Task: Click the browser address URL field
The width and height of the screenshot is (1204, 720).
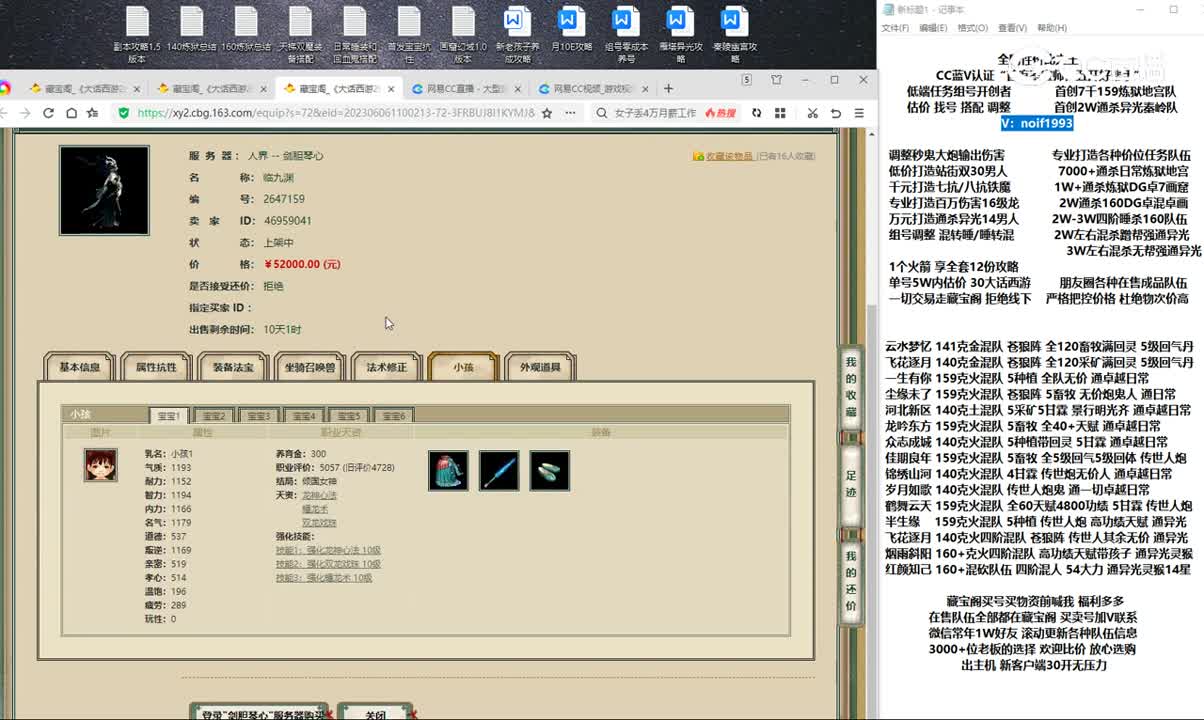Action: pos(336,113)
